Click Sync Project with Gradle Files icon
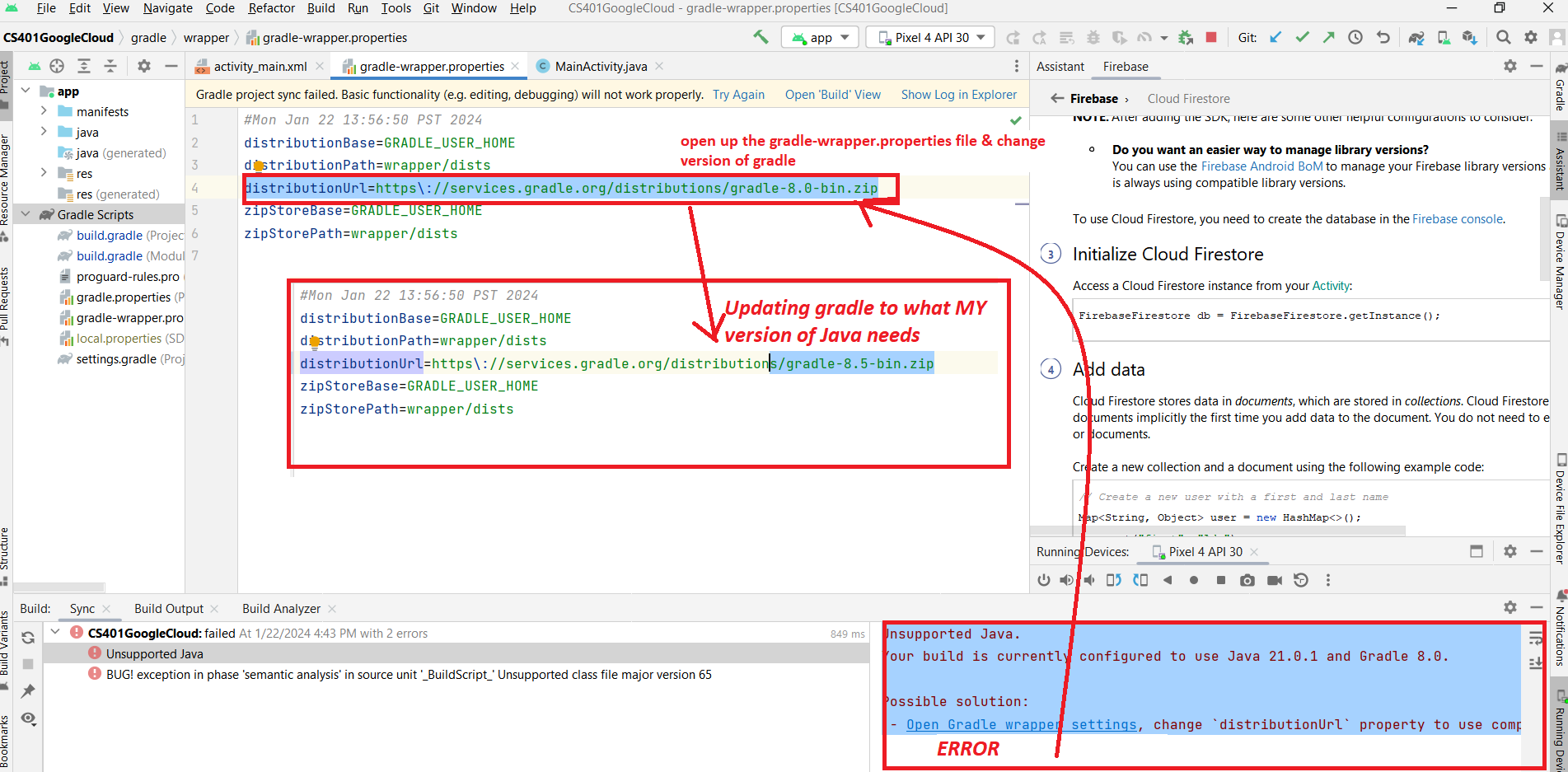Screen dimensions: 1568x772 (x=1416, y=37)
